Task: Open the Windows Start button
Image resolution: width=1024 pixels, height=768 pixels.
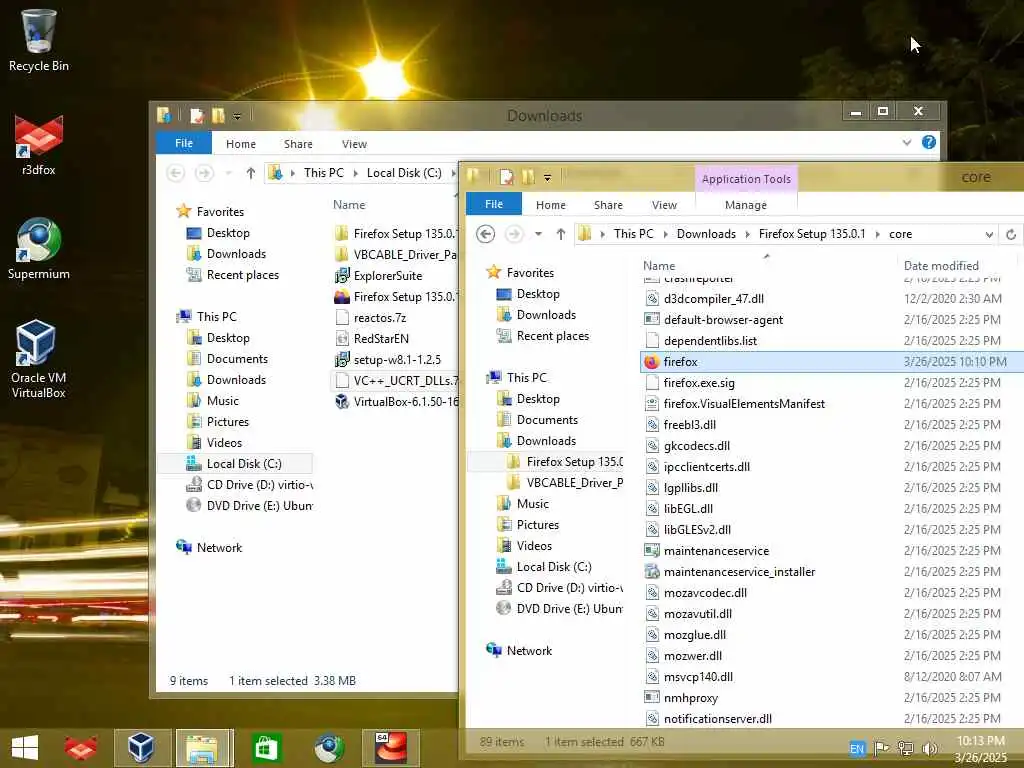Action: tap(25, 748)
